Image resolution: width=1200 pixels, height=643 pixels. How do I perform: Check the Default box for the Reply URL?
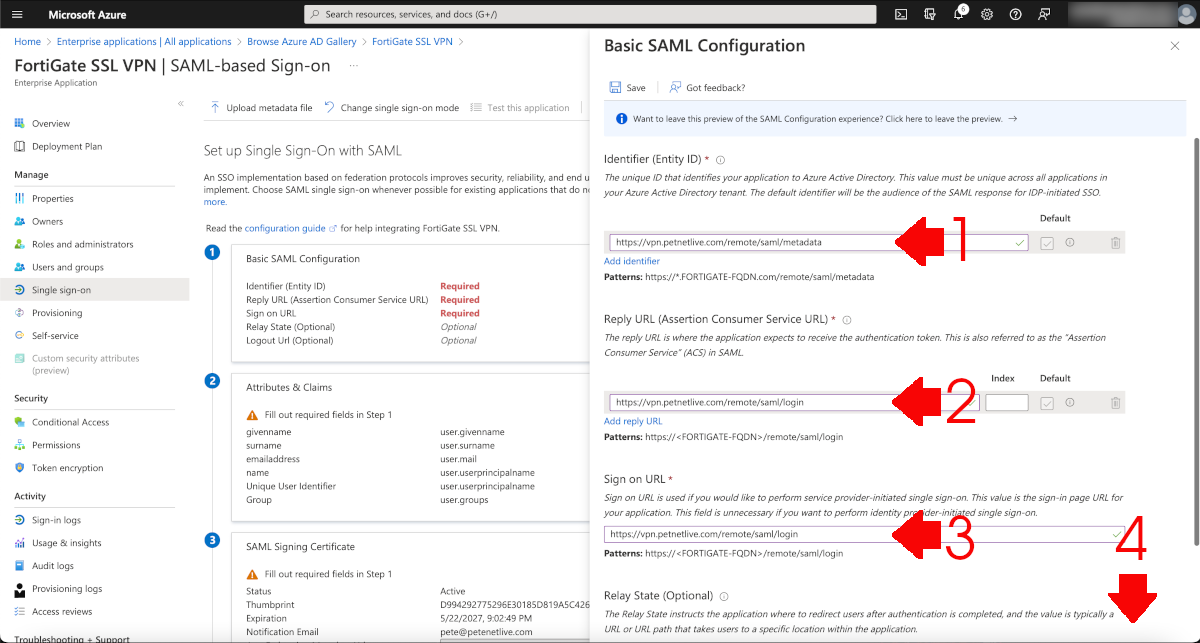[1047, 402]
